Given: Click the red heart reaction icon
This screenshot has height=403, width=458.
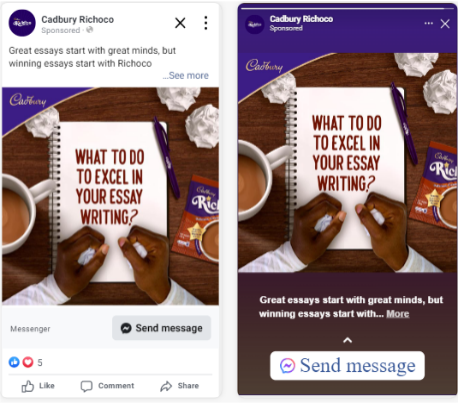Looking at the screenshot, I should [x=28, y=362].
